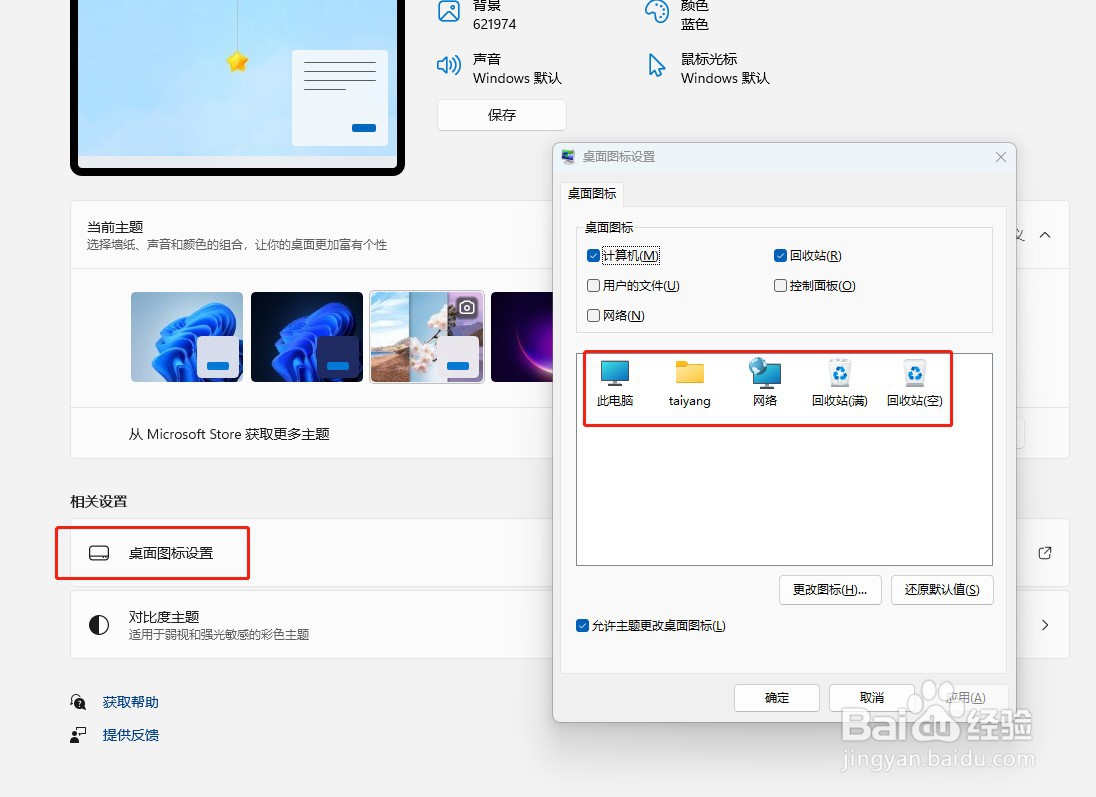1096x797 pixels.
Task: Click the dialog title bar app icon
Action: [568, 157]
